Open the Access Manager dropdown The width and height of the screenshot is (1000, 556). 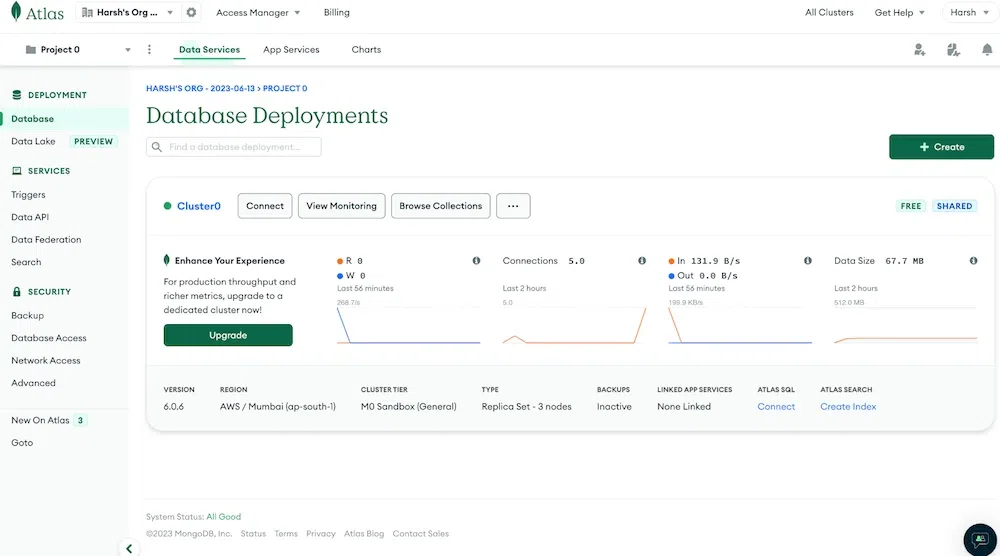point(258,12)
